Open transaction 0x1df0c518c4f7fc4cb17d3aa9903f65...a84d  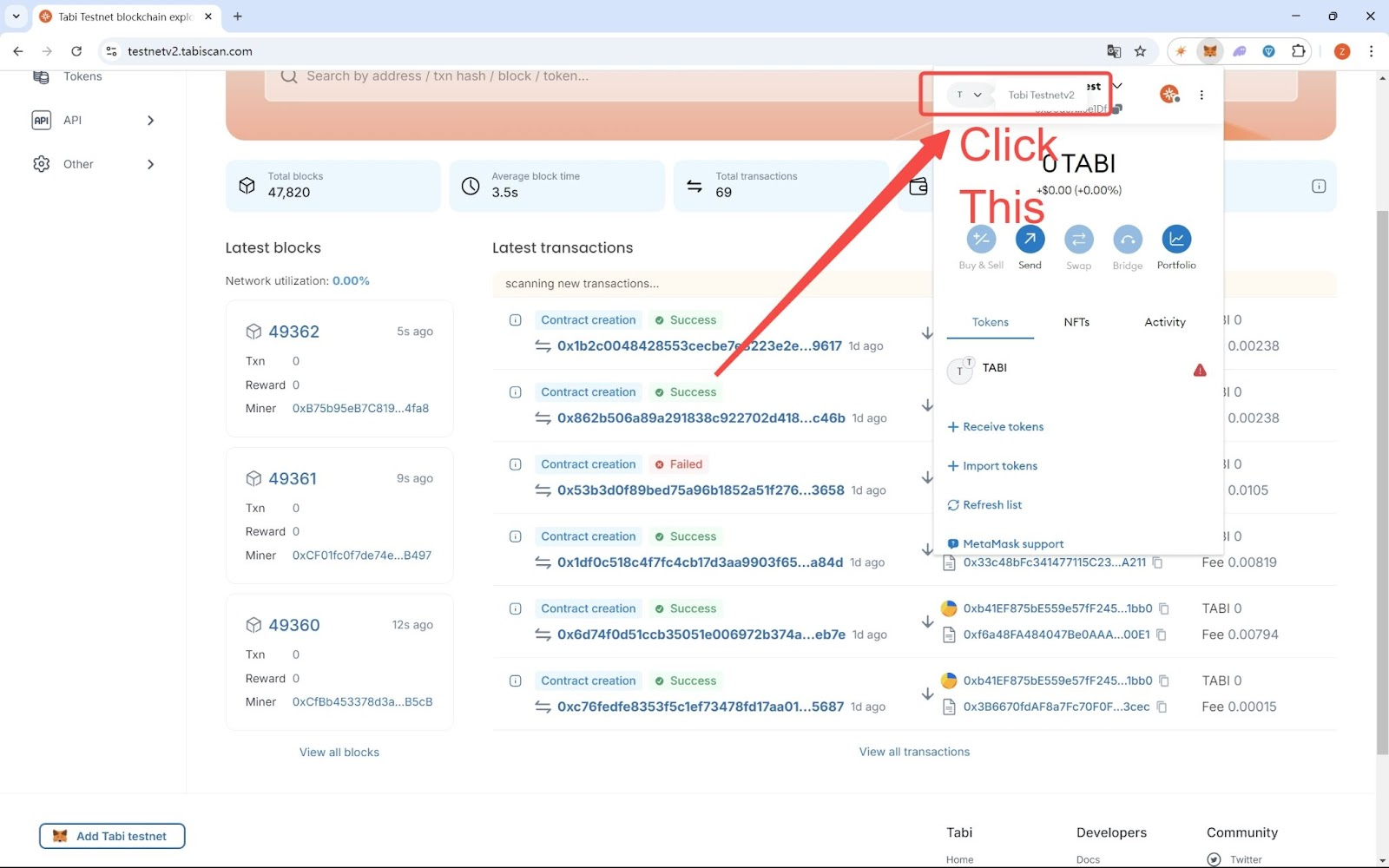coord(700,562)
